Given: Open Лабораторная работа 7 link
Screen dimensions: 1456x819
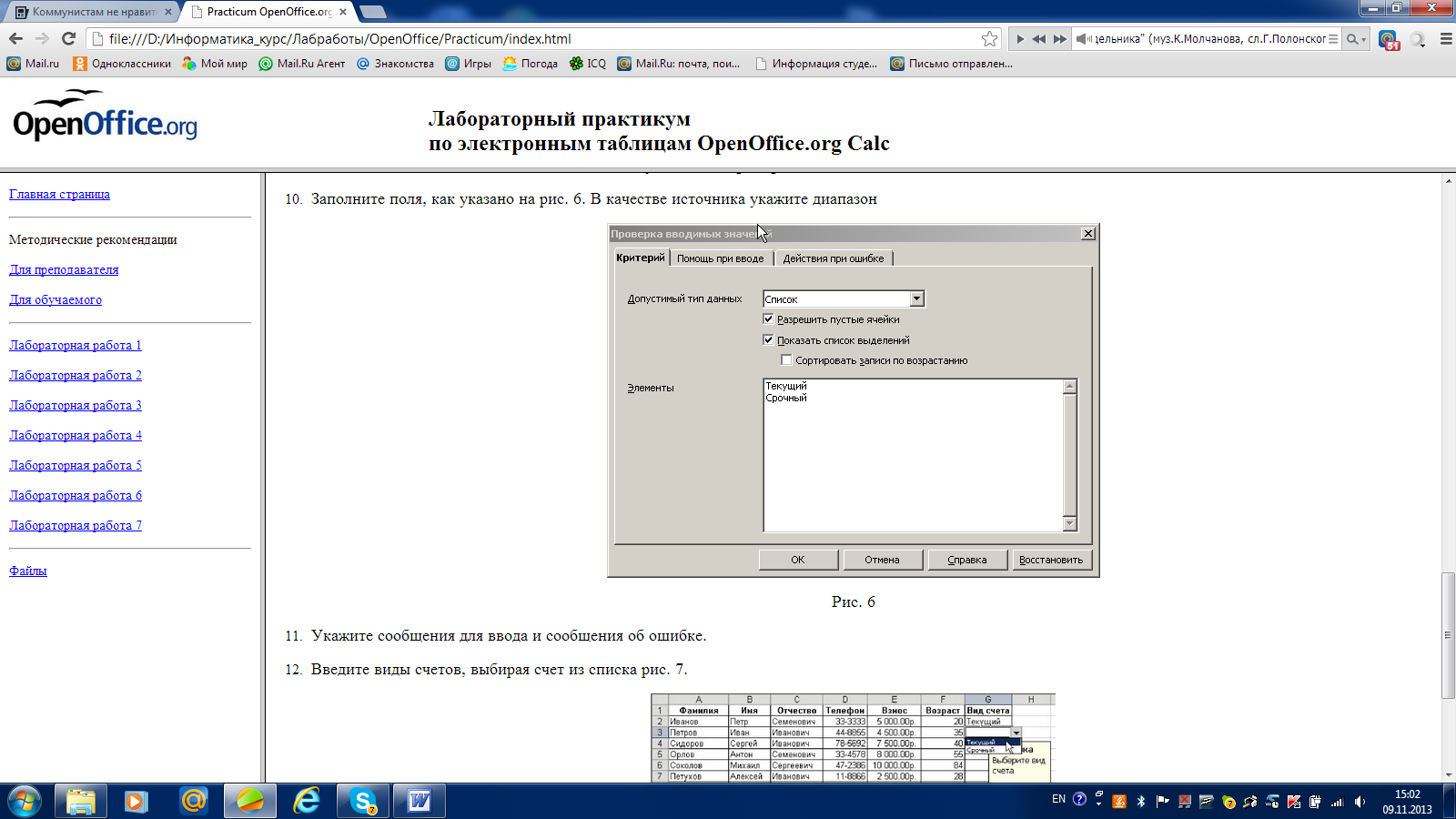Looking at the screenshot, I should pyautogui.click(x=76, y=525).
